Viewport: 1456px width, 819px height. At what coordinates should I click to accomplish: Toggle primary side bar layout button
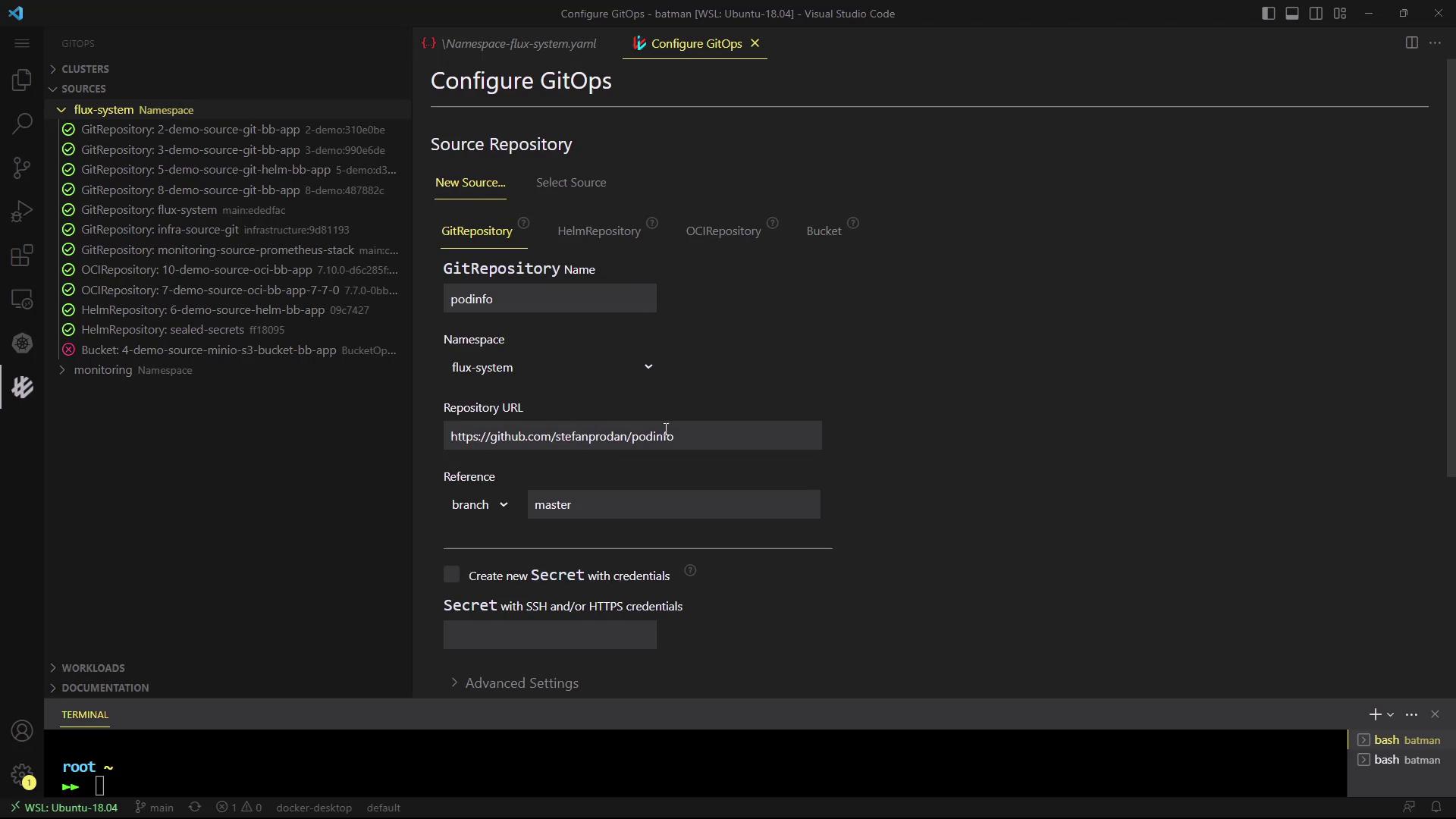coord(1268,14)
